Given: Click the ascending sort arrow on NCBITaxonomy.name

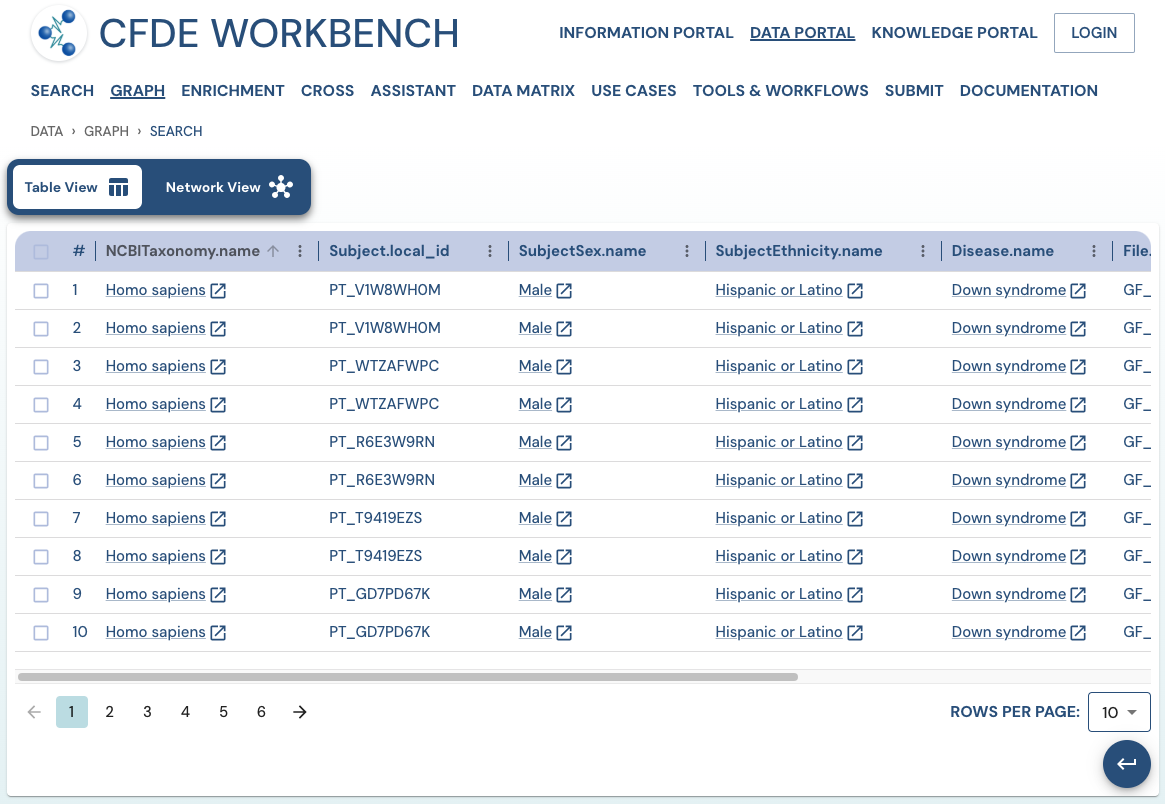Looking at the screenshot, I should [271, 251].
